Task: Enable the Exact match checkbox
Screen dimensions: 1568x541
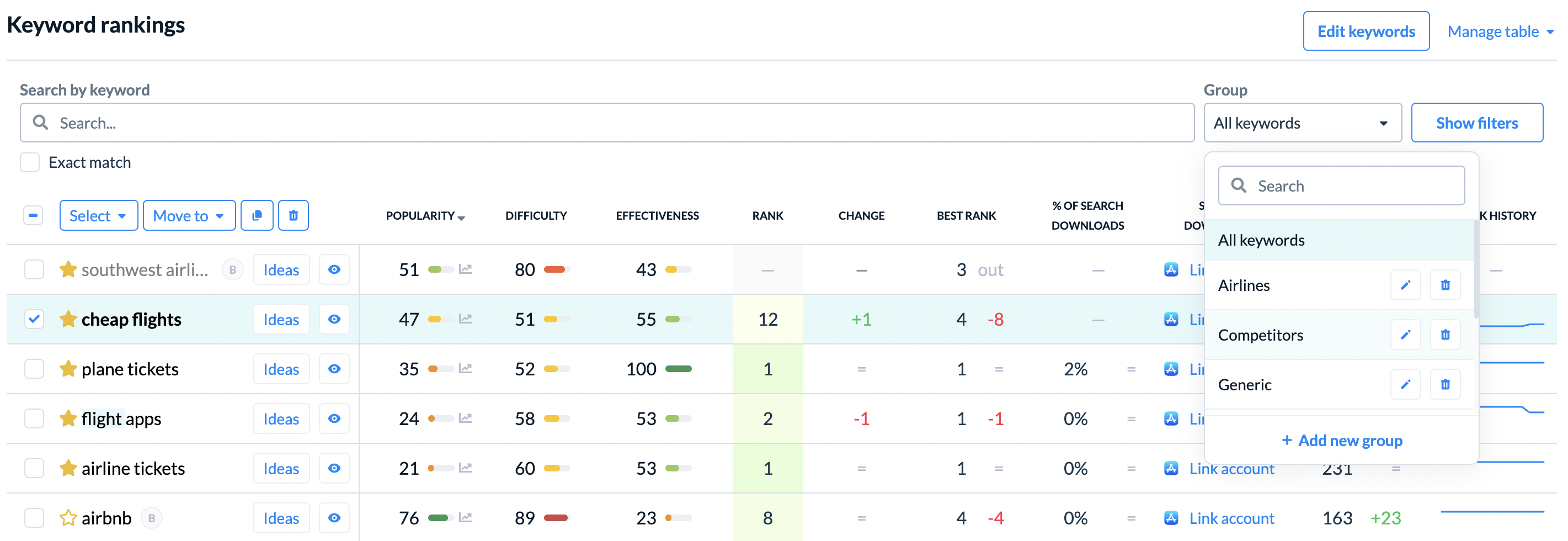Action: click(30, 163)
